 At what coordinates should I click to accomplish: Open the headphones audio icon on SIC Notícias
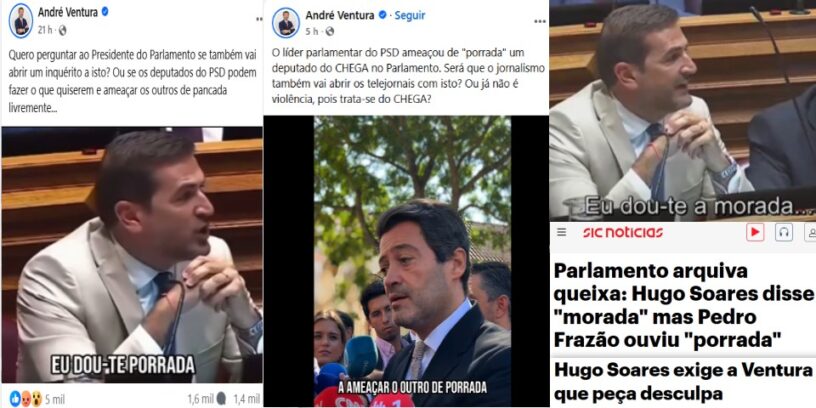[784, 232]
